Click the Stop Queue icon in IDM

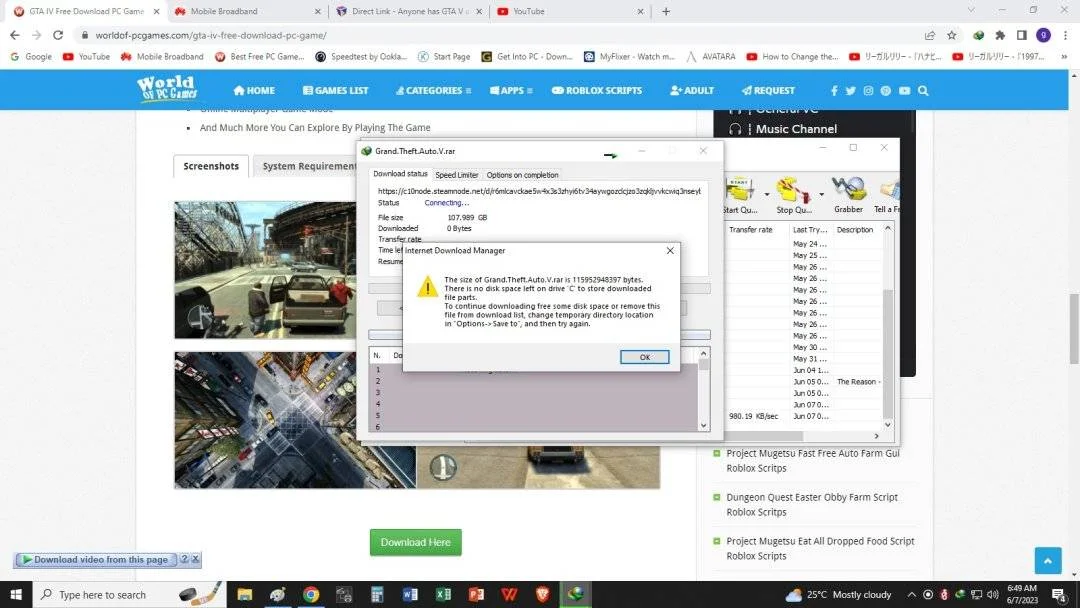tap(793, 195)
